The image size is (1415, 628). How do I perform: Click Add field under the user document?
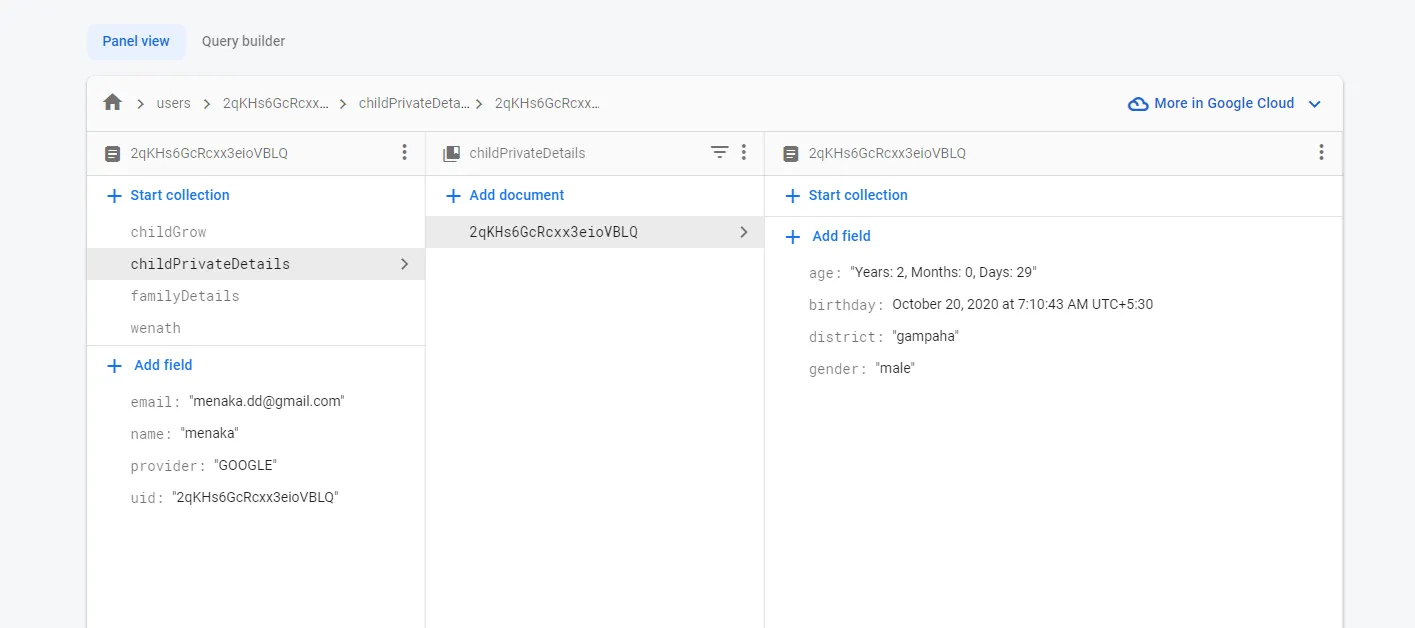coord(162,365)
